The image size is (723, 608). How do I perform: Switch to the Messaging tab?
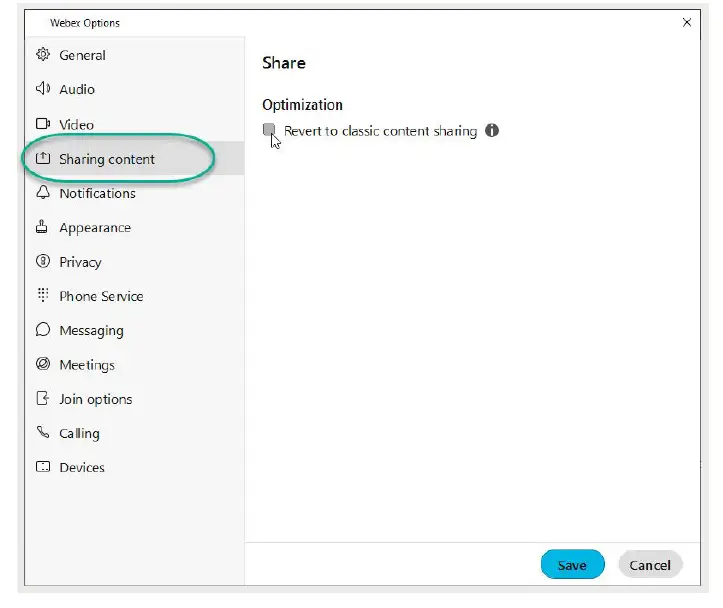point(134,330)
